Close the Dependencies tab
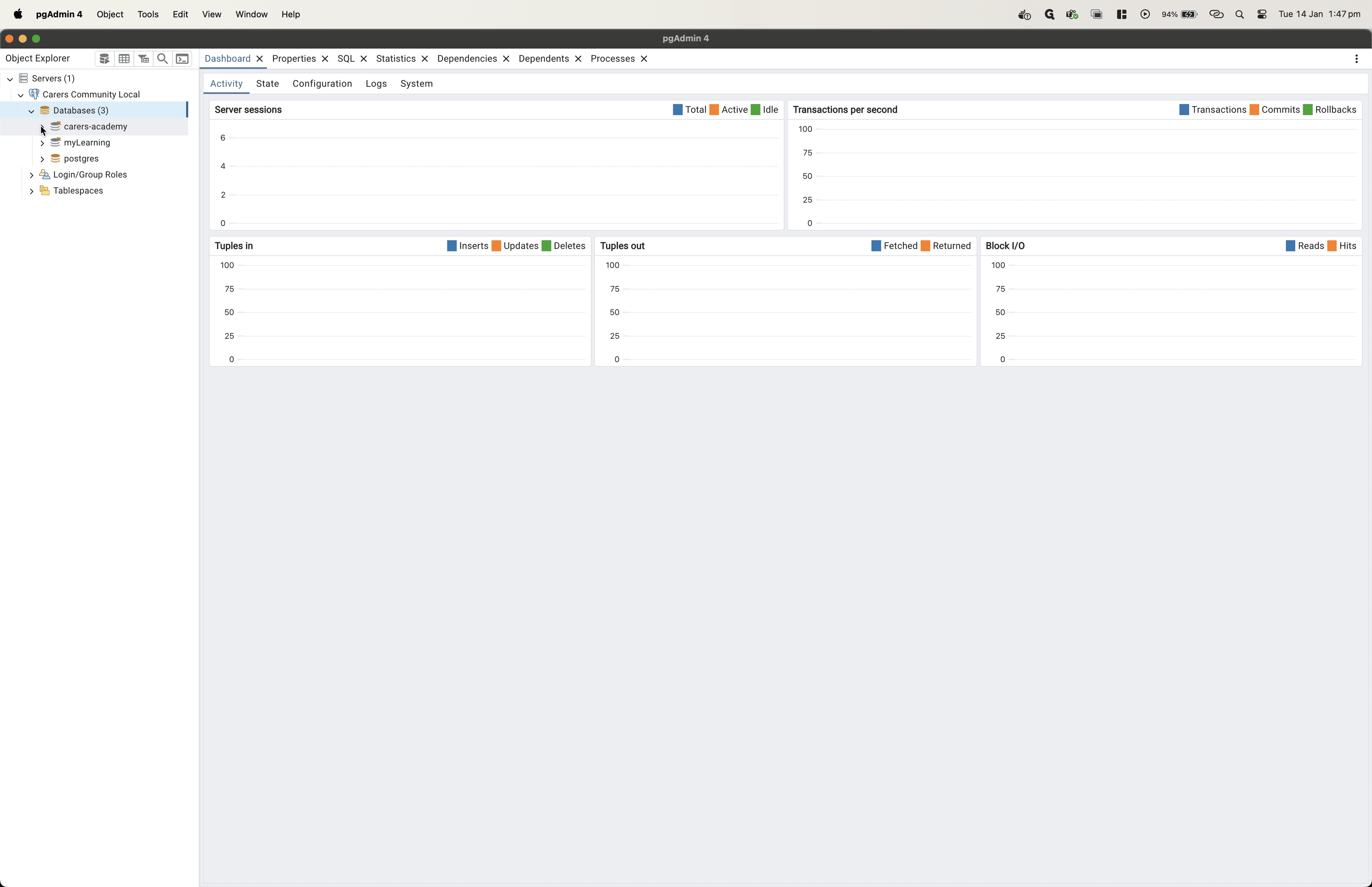 click(x=506, y=59)
